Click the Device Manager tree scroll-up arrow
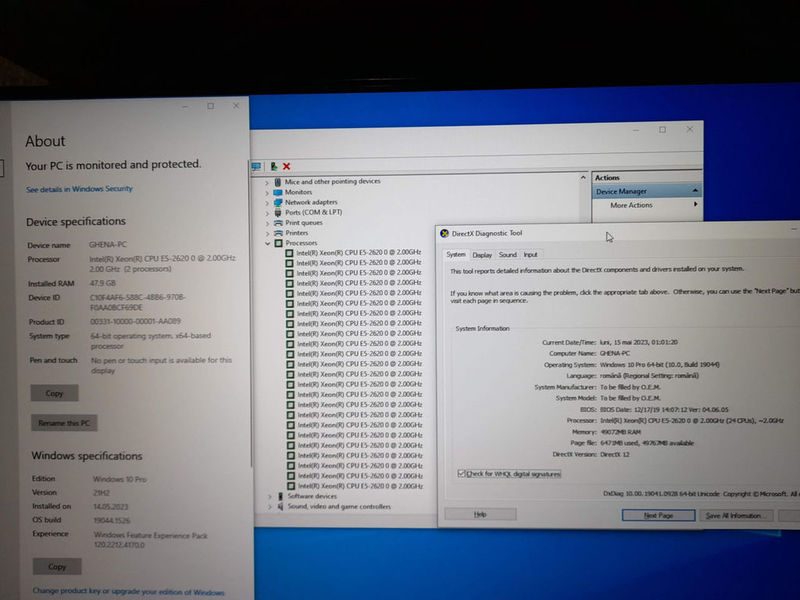This screenshot has height=600, width=800. (x=583, y=178)
